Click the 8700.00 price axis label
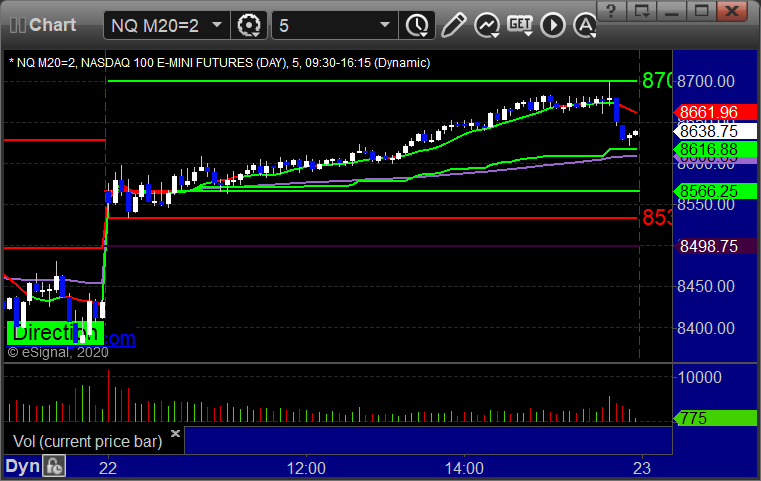This screenshot has width=761, height=481. (x=706, y=81)
